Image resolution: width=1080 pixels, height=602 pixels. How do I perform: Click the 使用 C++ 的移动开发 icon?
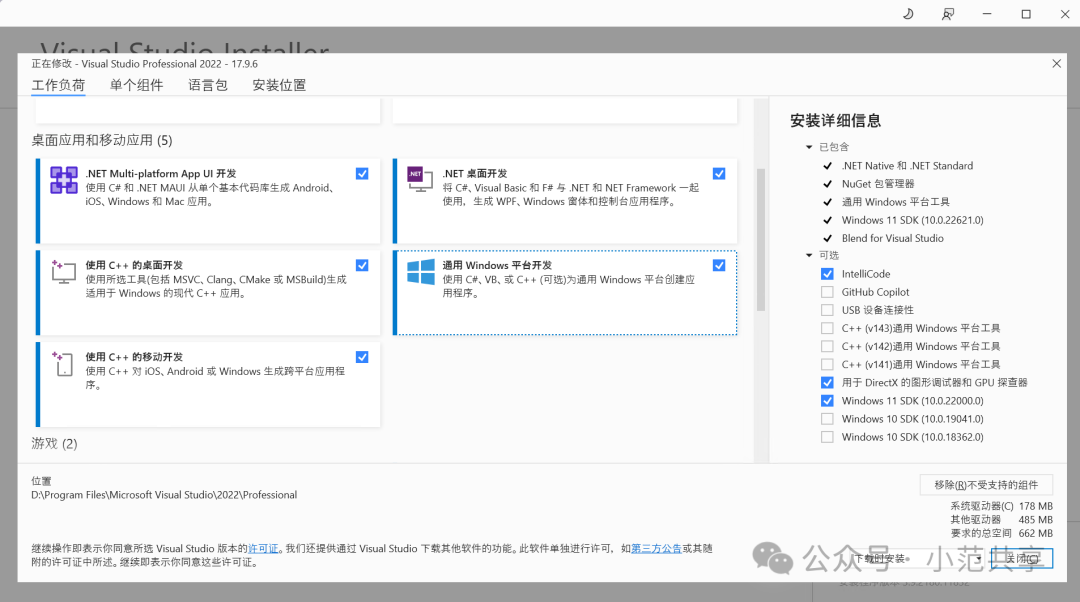click(x=63, y=365)
